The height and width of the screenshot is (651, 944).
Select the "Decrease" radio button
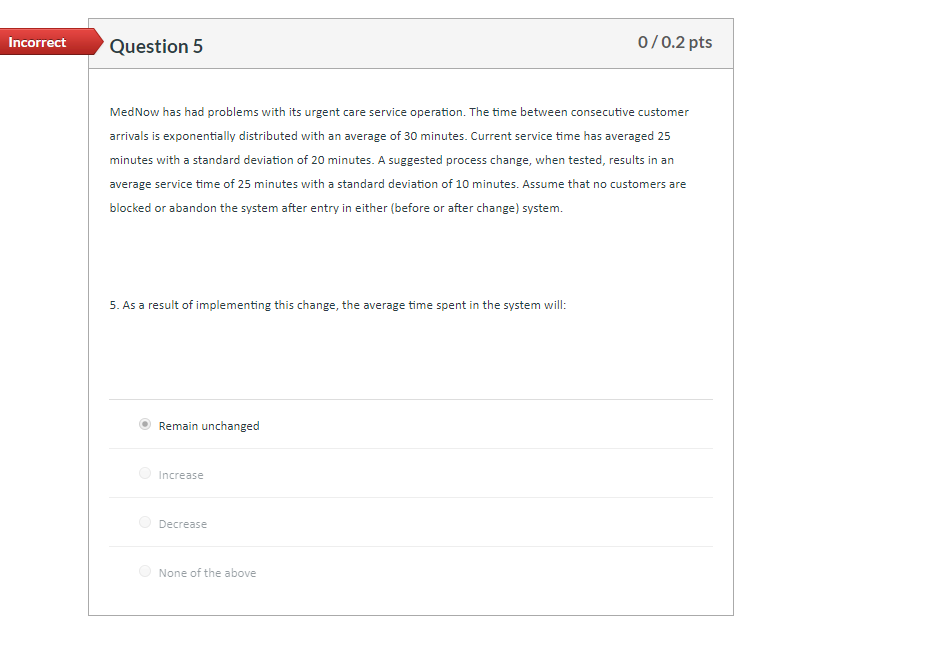tap(145, 522)
